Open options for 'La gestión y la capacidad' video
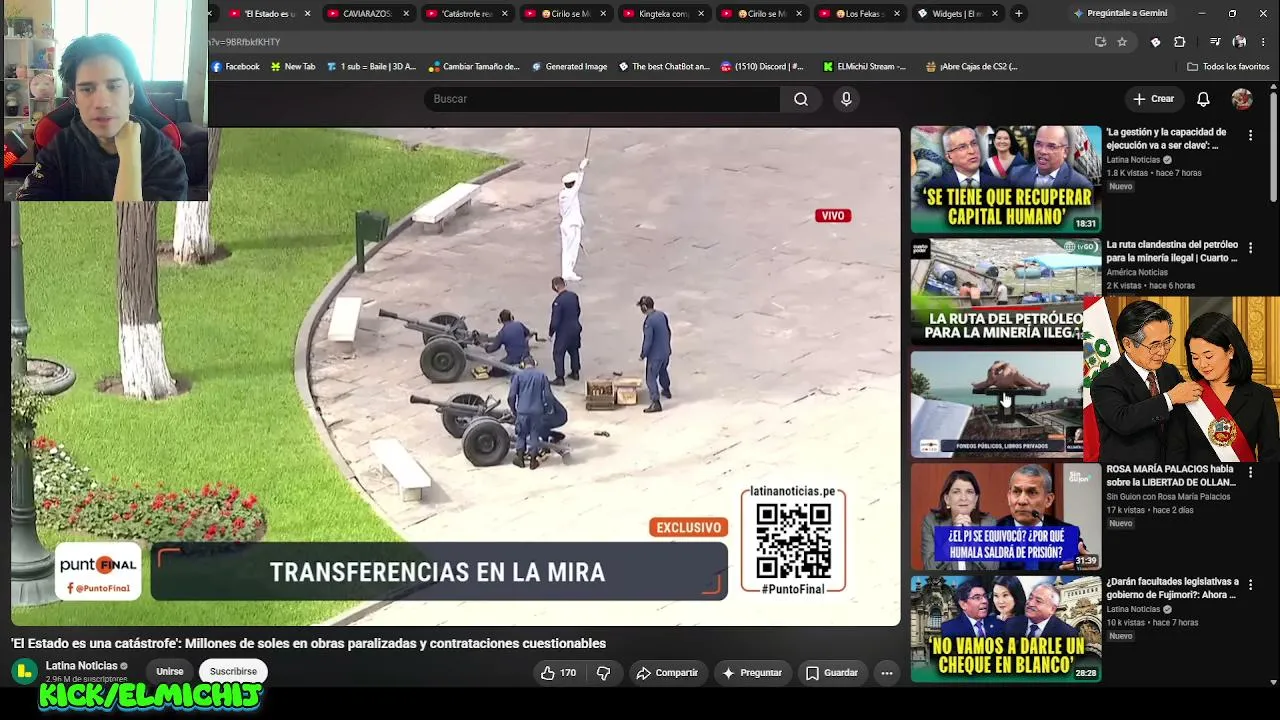 coord(1250,135)
